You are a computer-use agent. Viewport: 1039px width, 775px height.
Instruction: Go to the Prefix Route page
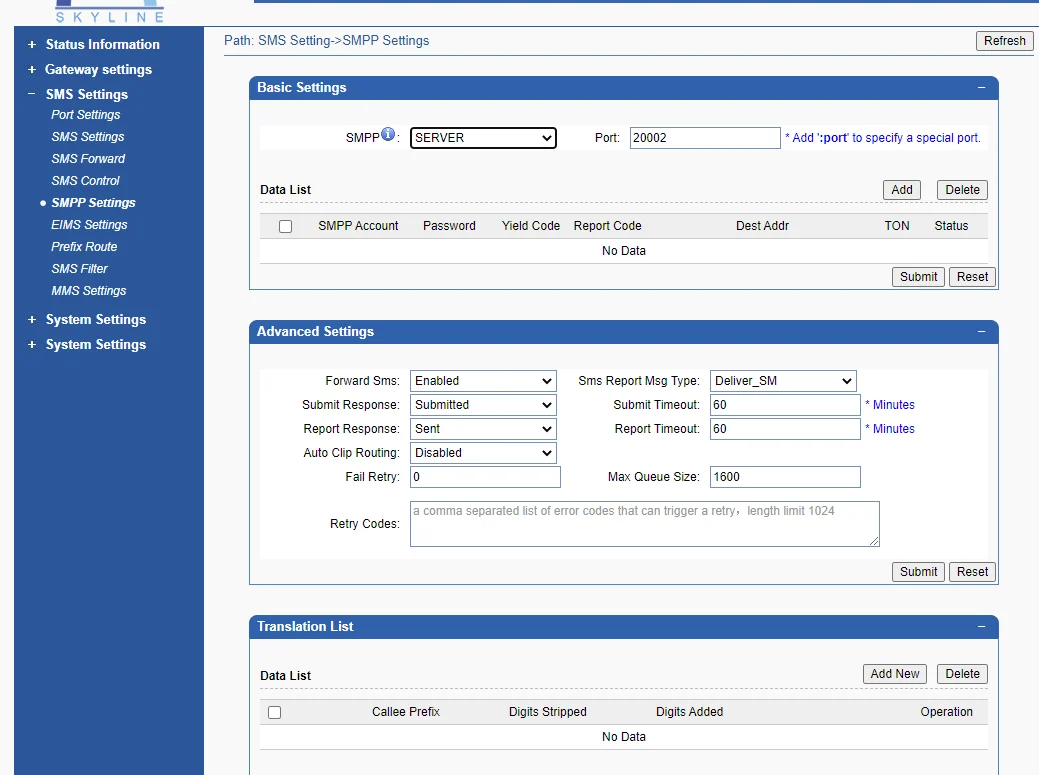(x=84, y=247)
